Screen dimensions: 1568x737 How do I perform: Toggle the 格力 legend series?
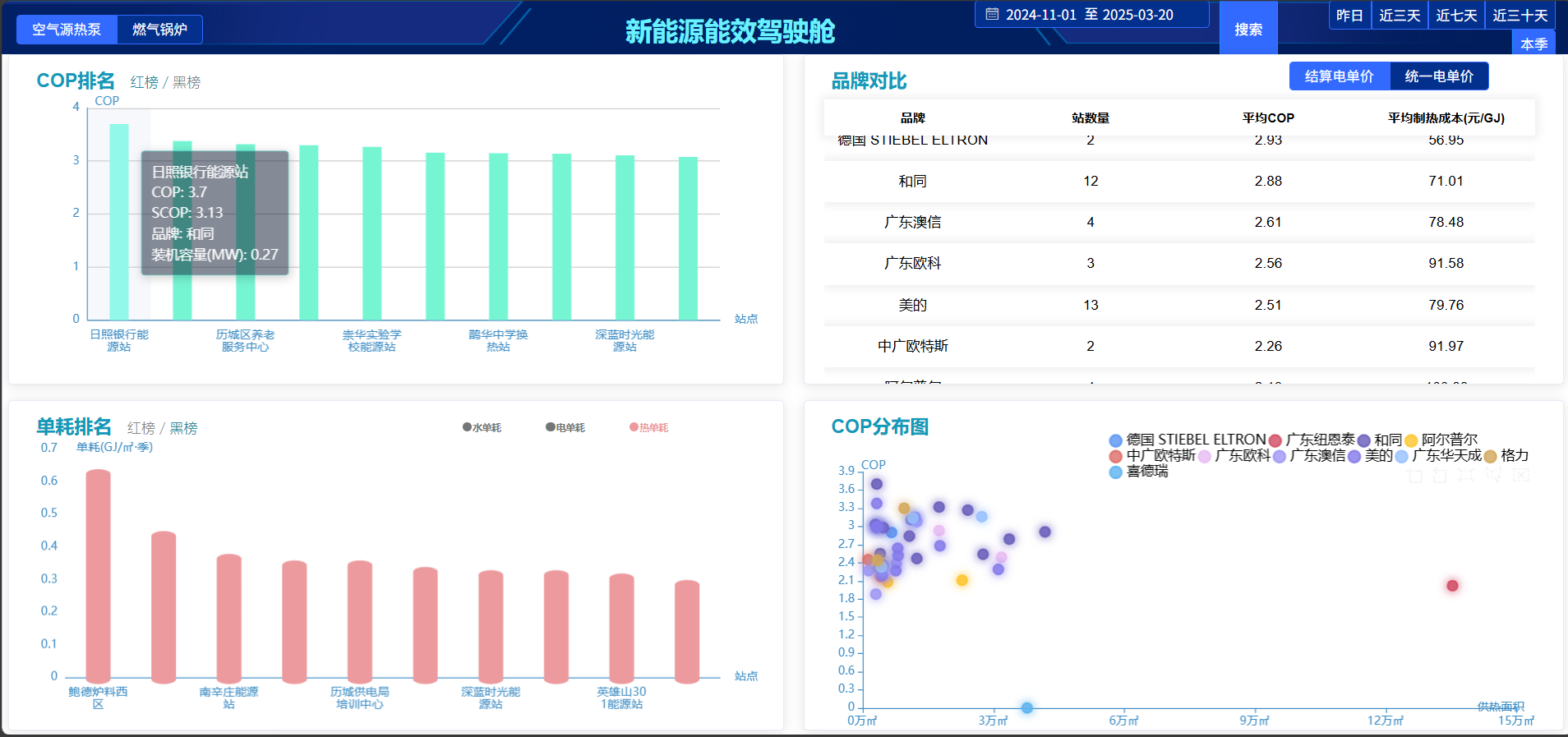tap(1506, 455)
